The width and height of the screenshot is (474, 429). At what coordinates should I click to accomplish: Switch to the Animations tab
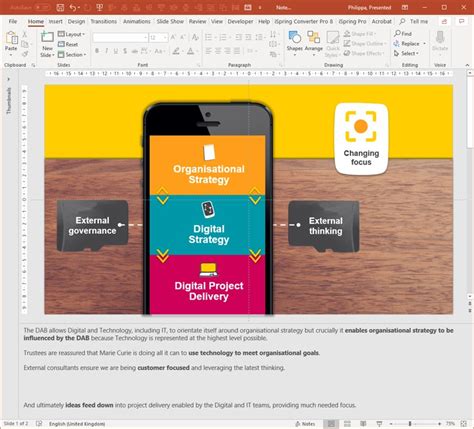pos(137,21)
